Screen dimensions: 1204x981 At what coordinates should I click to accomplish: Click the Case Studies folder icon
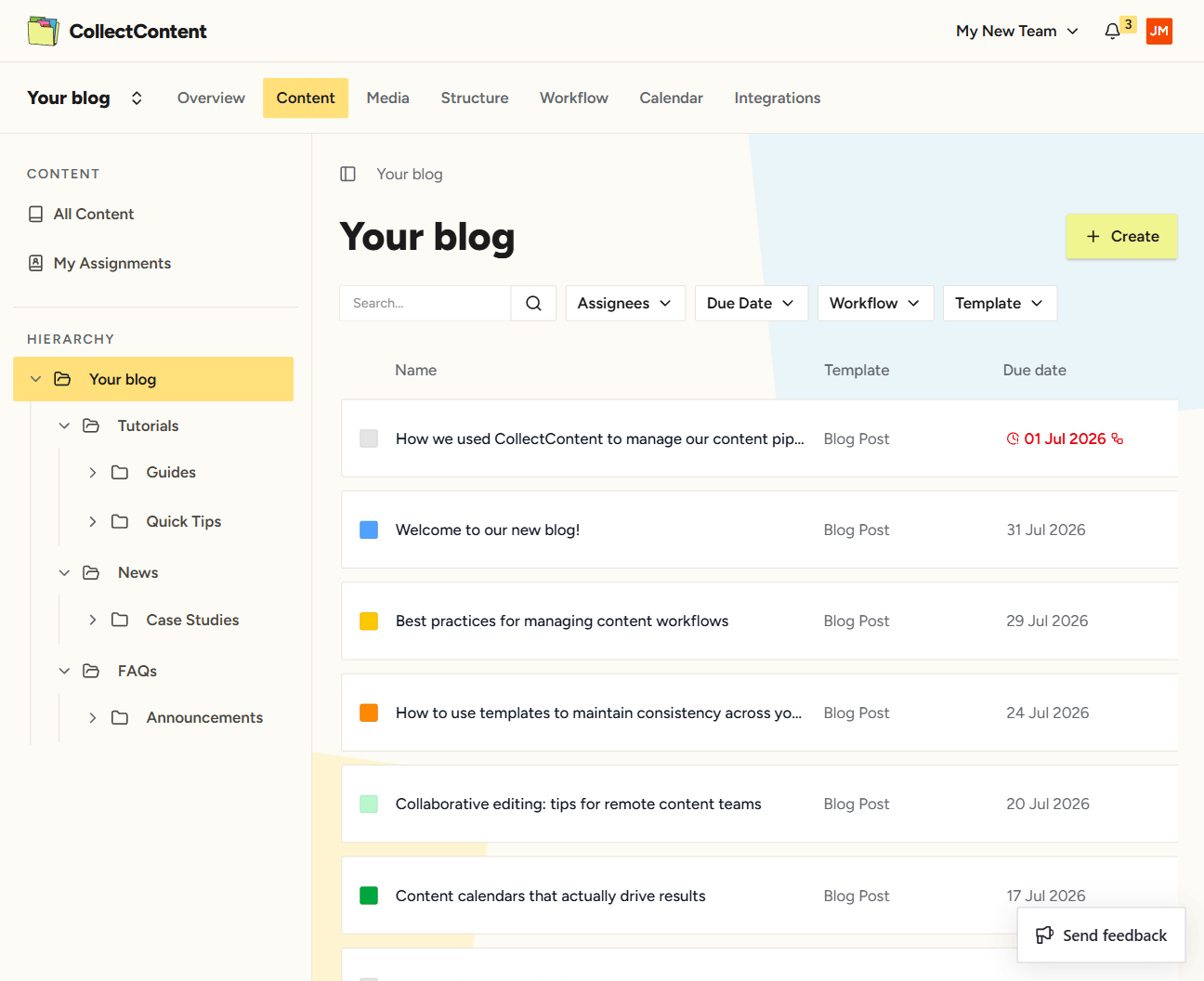[x=120, y=620]
